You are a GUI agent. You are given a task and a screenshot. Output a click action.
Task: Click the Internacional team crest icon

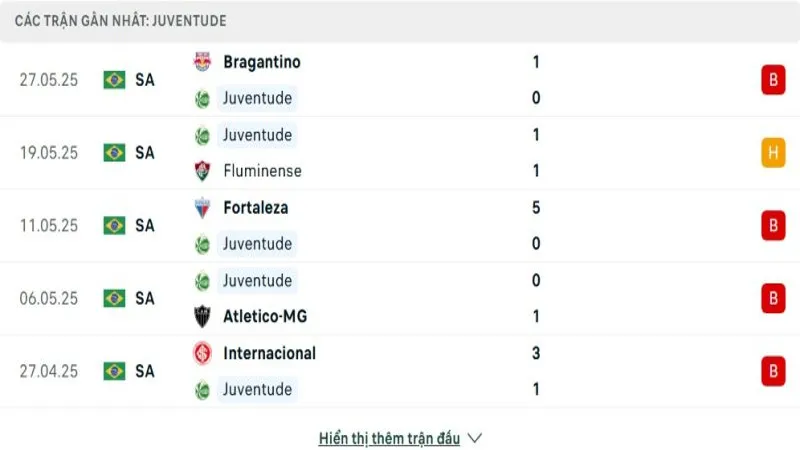coord(203,353)
